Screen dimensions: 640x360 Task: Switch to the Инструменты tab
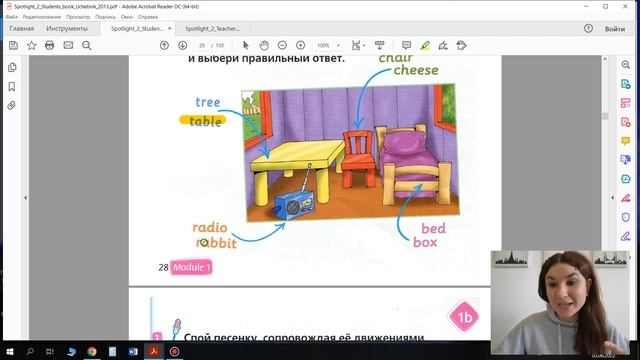pyautogui.click(x=67, y=29)
